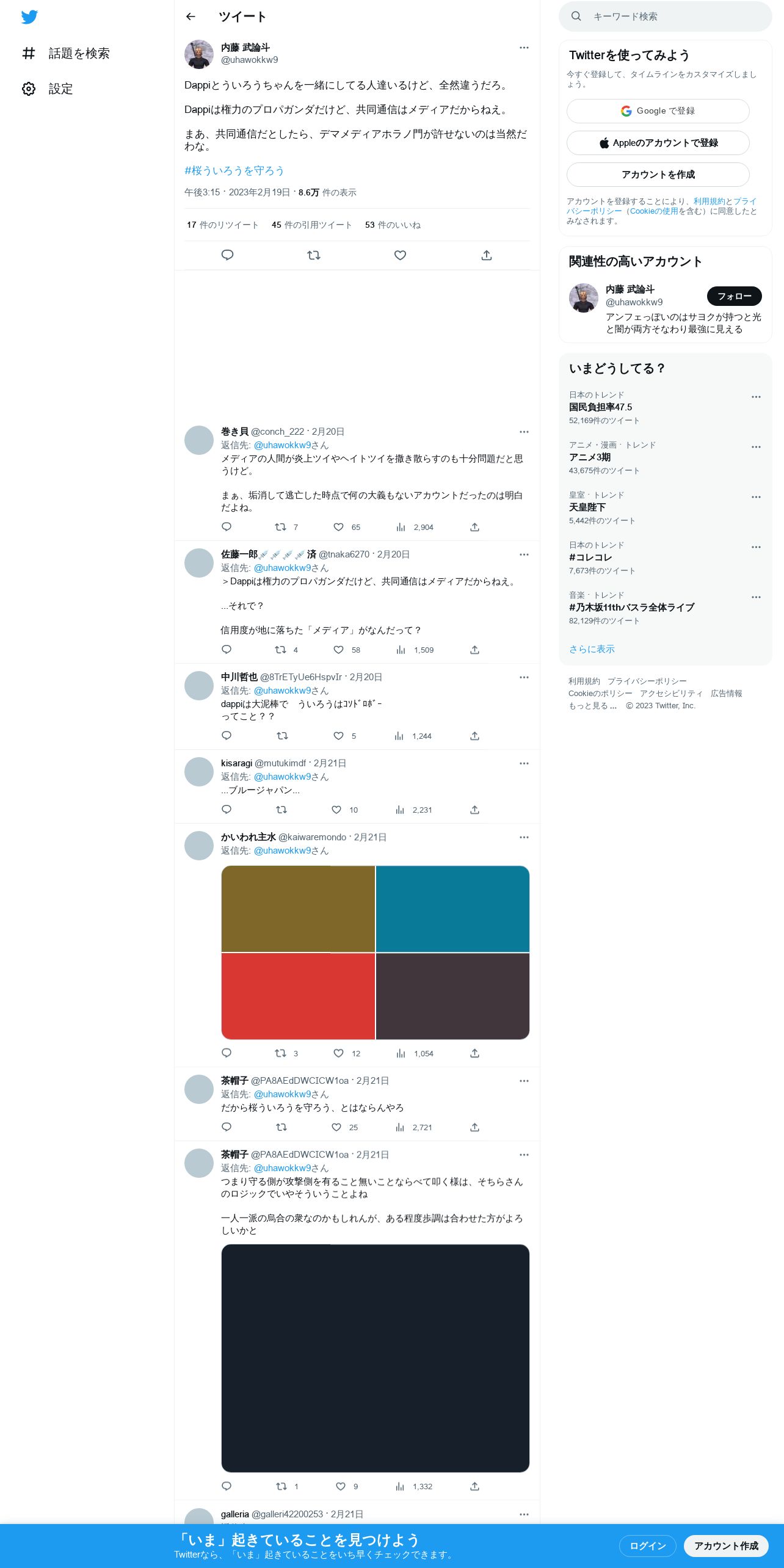Retweet the main tweet by 内藤 武論斗
Viewport: 784px width, 1568px height.
tap(314, 255)
